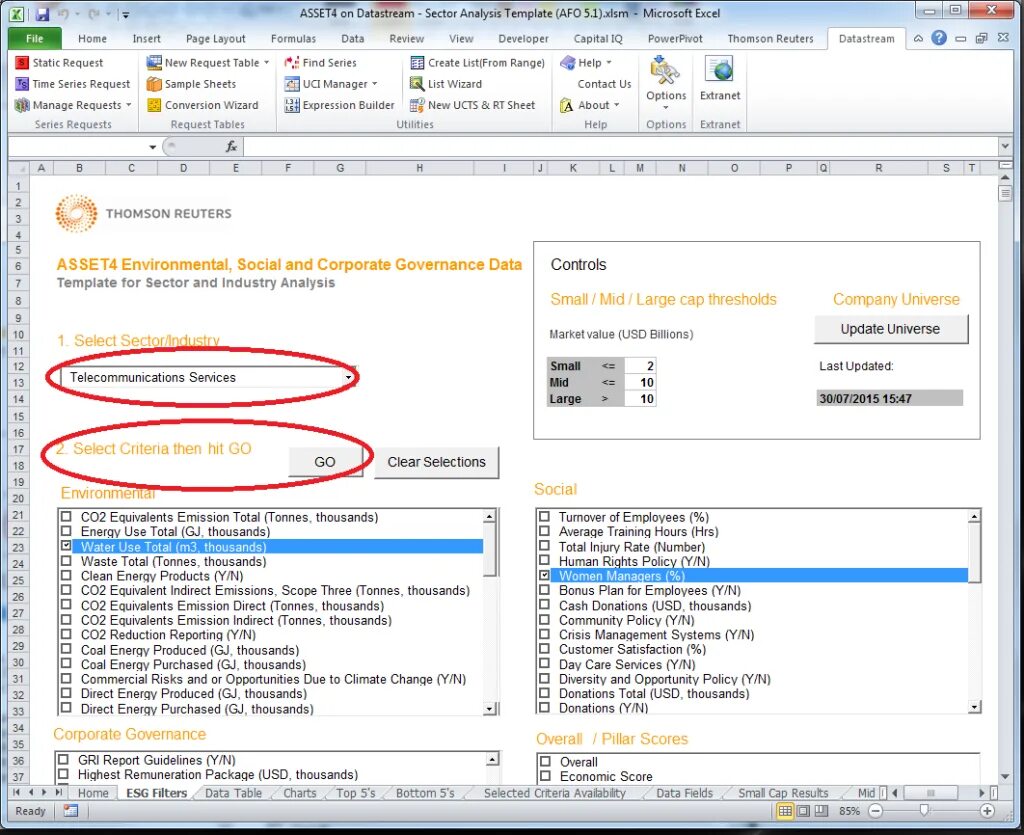Viewport: 1024px width, 835px height.
Task: Click macro record icon in status bar
Action: pos(71,811)
